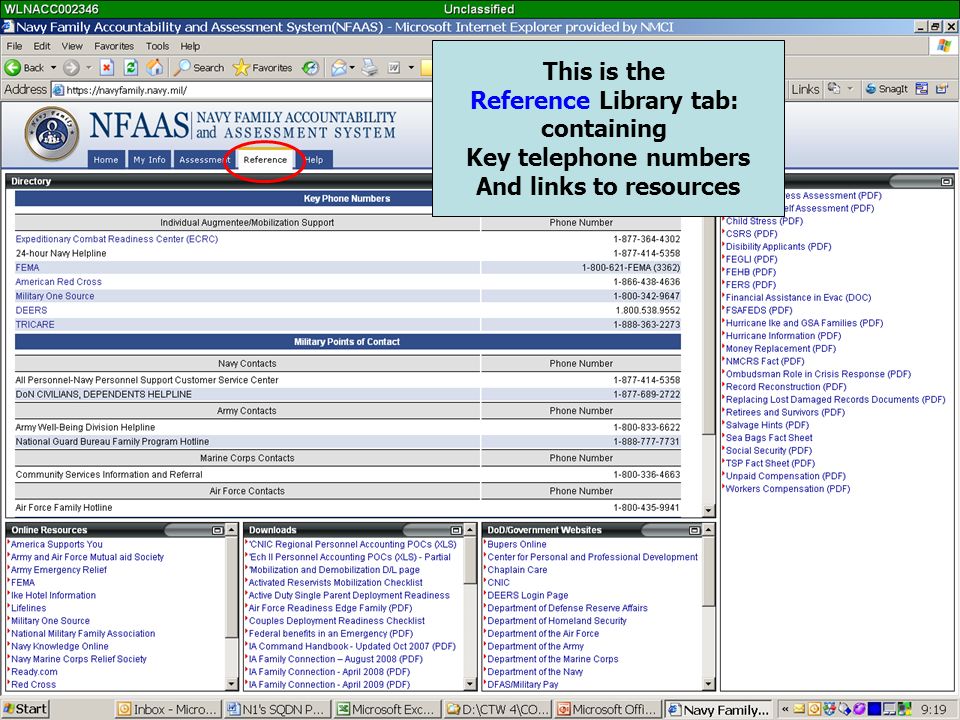Expand hidden system tray icons chevron
Viewport: 960px width, 720px height.
click(785, 710)
